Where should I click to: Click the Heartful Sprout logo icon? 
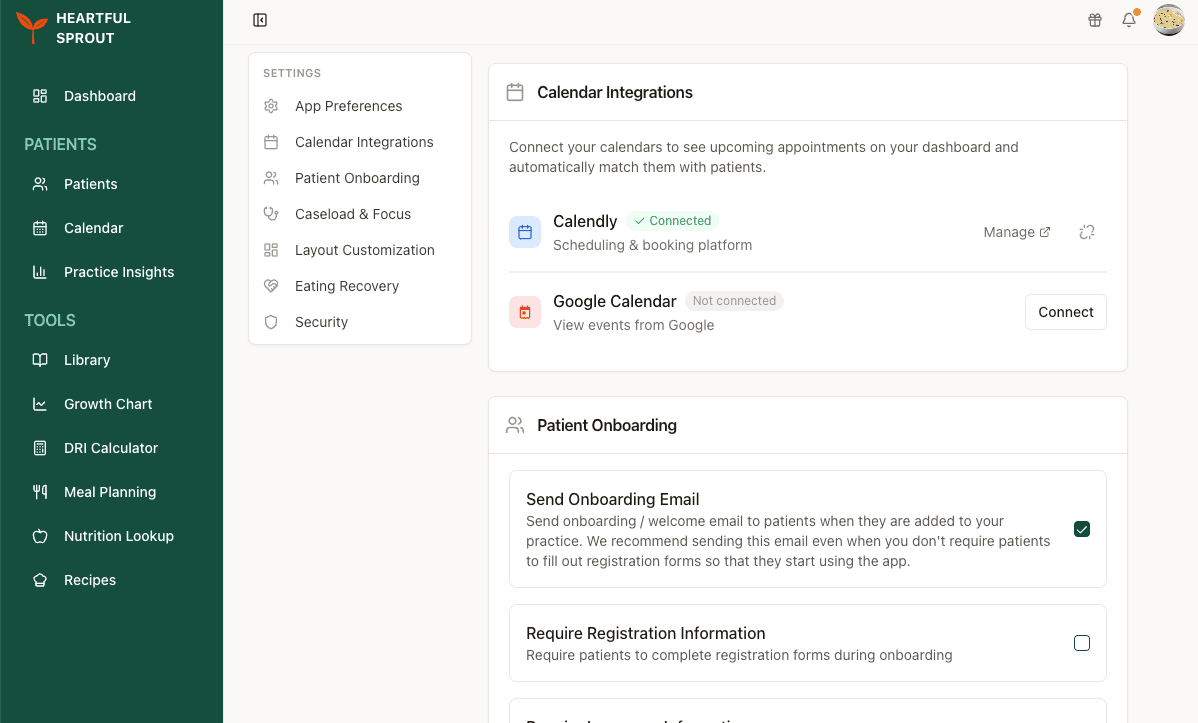click(31, 28)
